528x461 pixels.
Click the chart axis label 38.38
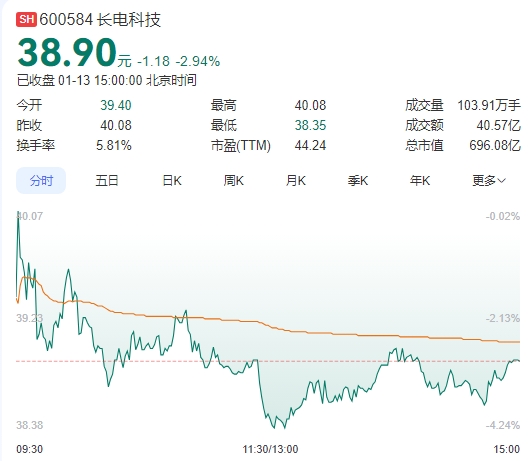click(30, 425)
